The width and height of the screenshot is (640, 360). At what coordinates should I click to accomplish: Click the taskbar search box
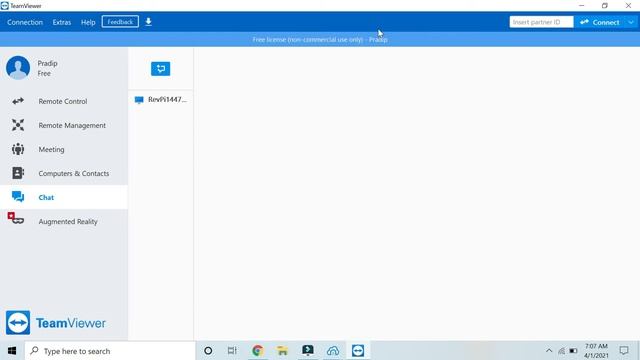pos(110,351)
